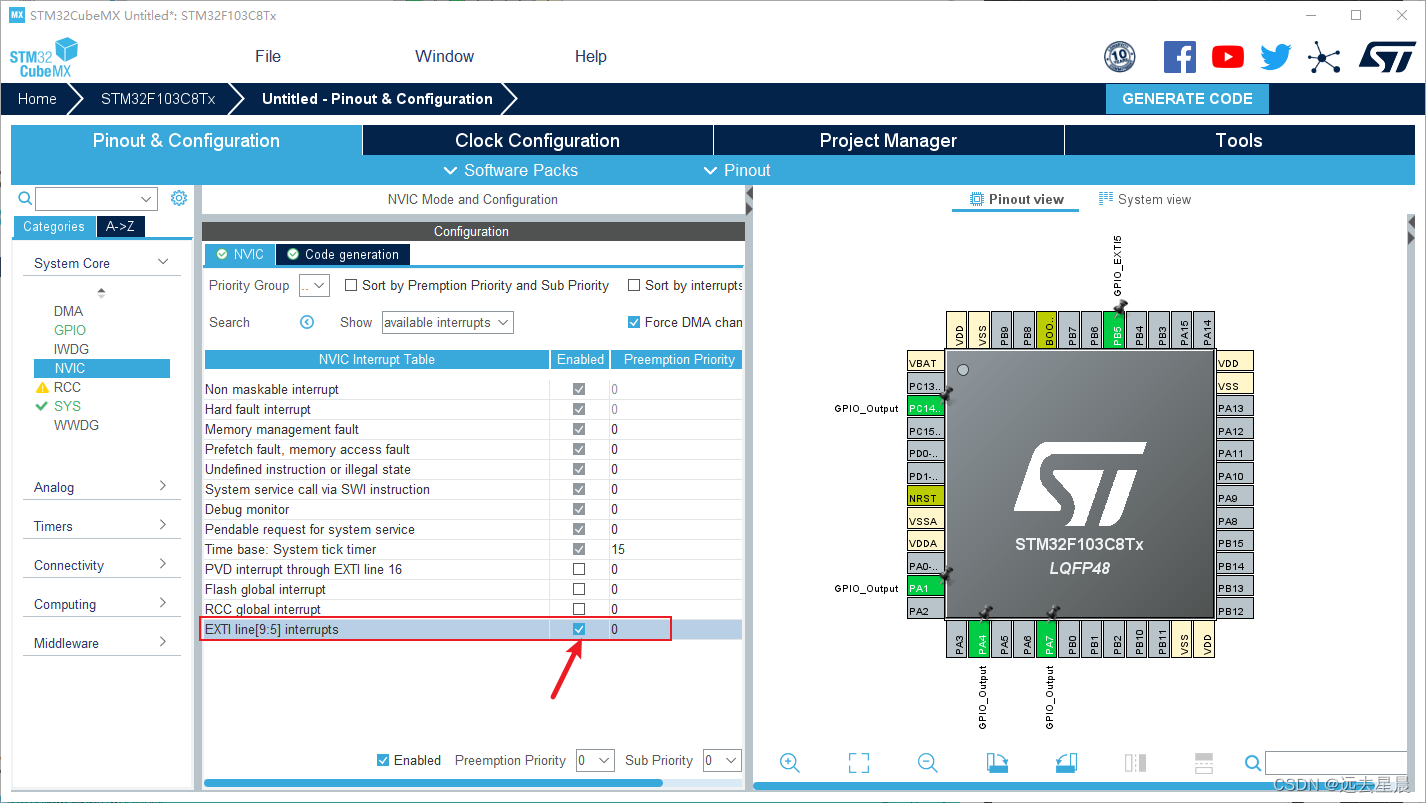Rotate the chip counter-clockwise
The width and height of the screenshot is (1426, 803).
1066,763
